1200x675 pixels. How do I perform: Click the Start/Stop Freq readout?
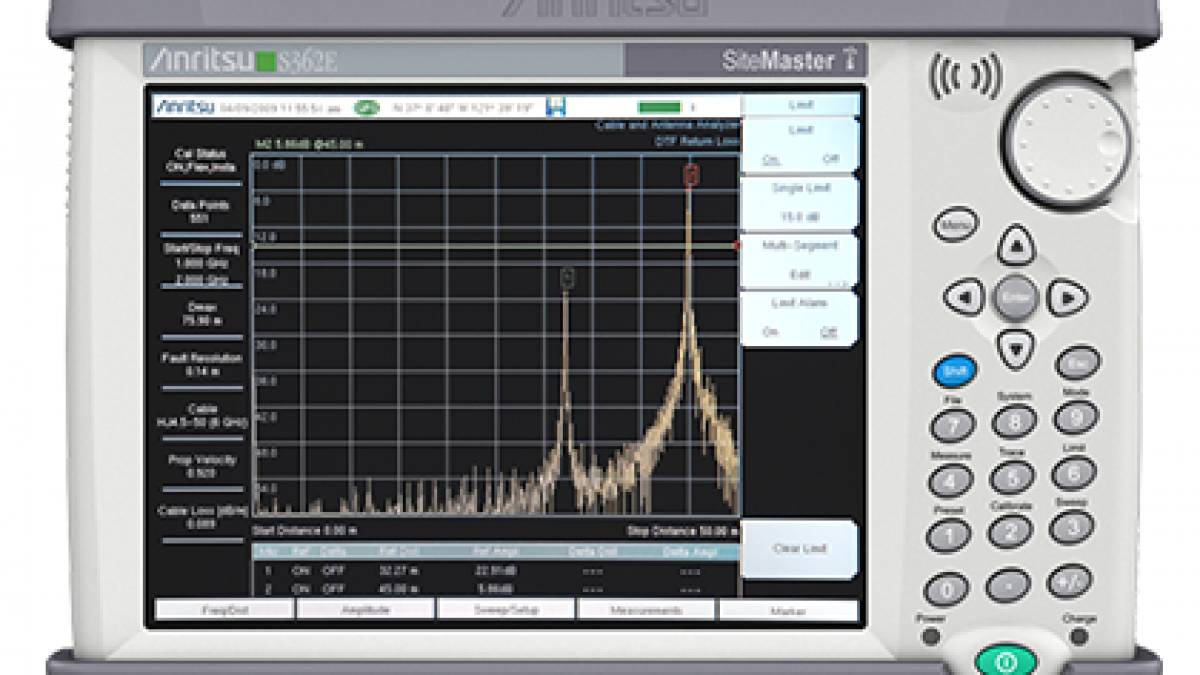point(203,264)
